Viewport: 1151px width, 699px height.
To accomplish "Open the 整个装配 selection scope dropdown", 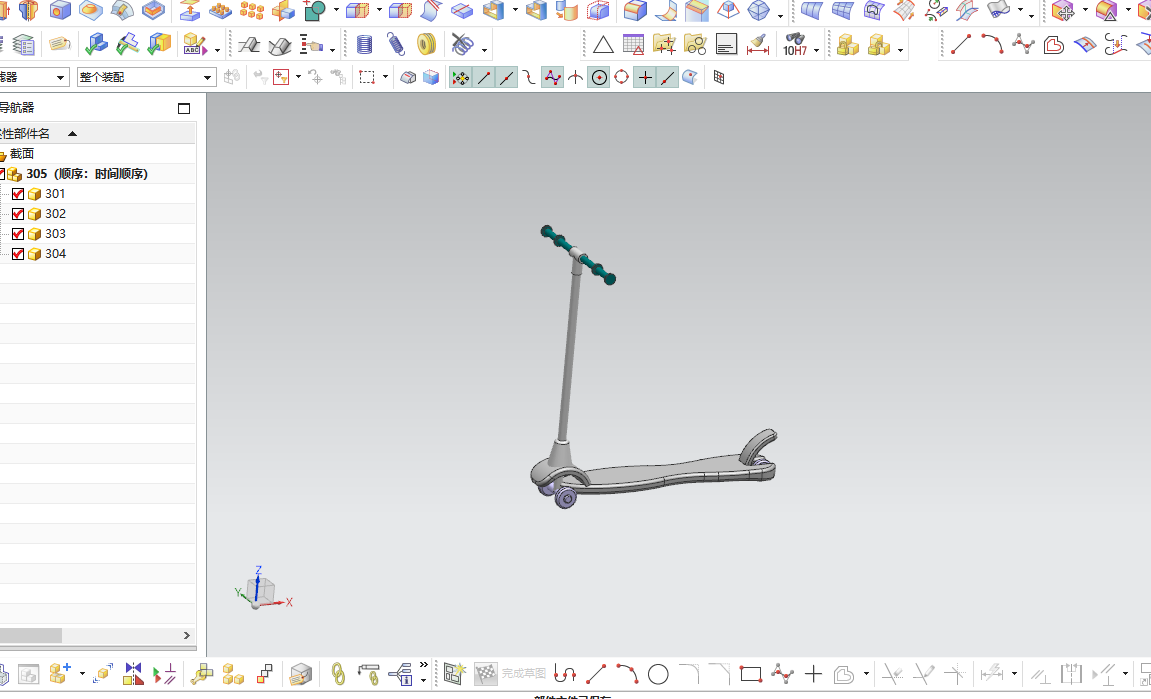I will pyautogui.click(x=147, y=77).
